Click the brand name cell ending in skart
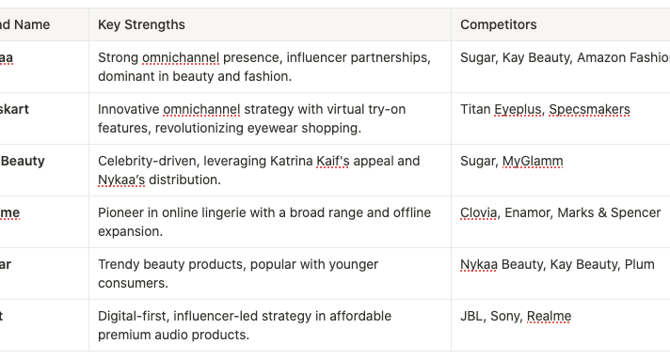 (44, 119)
